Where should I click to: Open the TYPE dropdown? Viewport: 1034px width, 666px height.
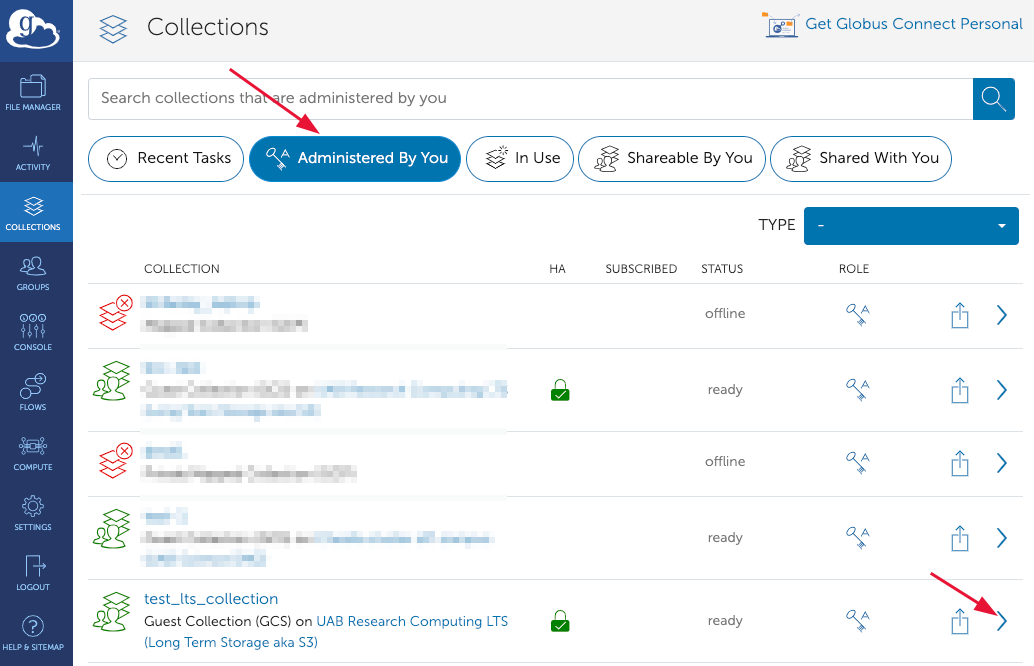911,226
